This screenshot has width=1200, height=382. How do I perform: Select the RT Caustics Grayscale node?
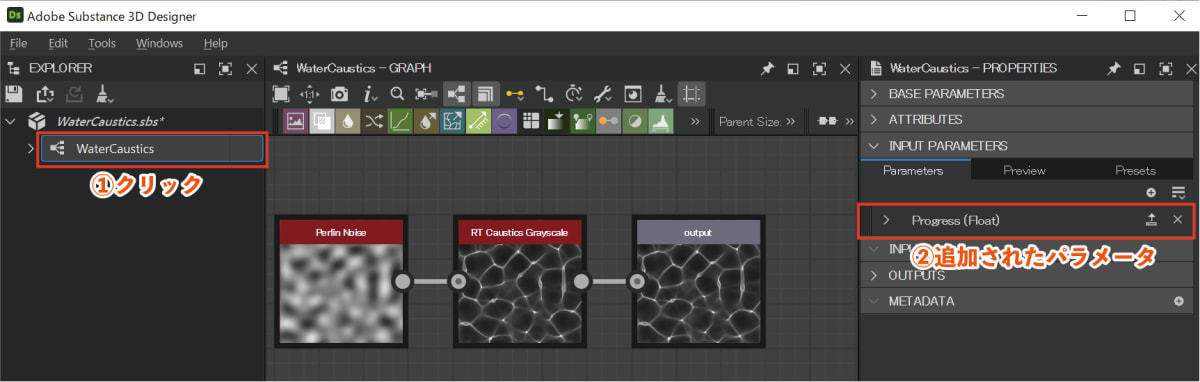(519, 282)
